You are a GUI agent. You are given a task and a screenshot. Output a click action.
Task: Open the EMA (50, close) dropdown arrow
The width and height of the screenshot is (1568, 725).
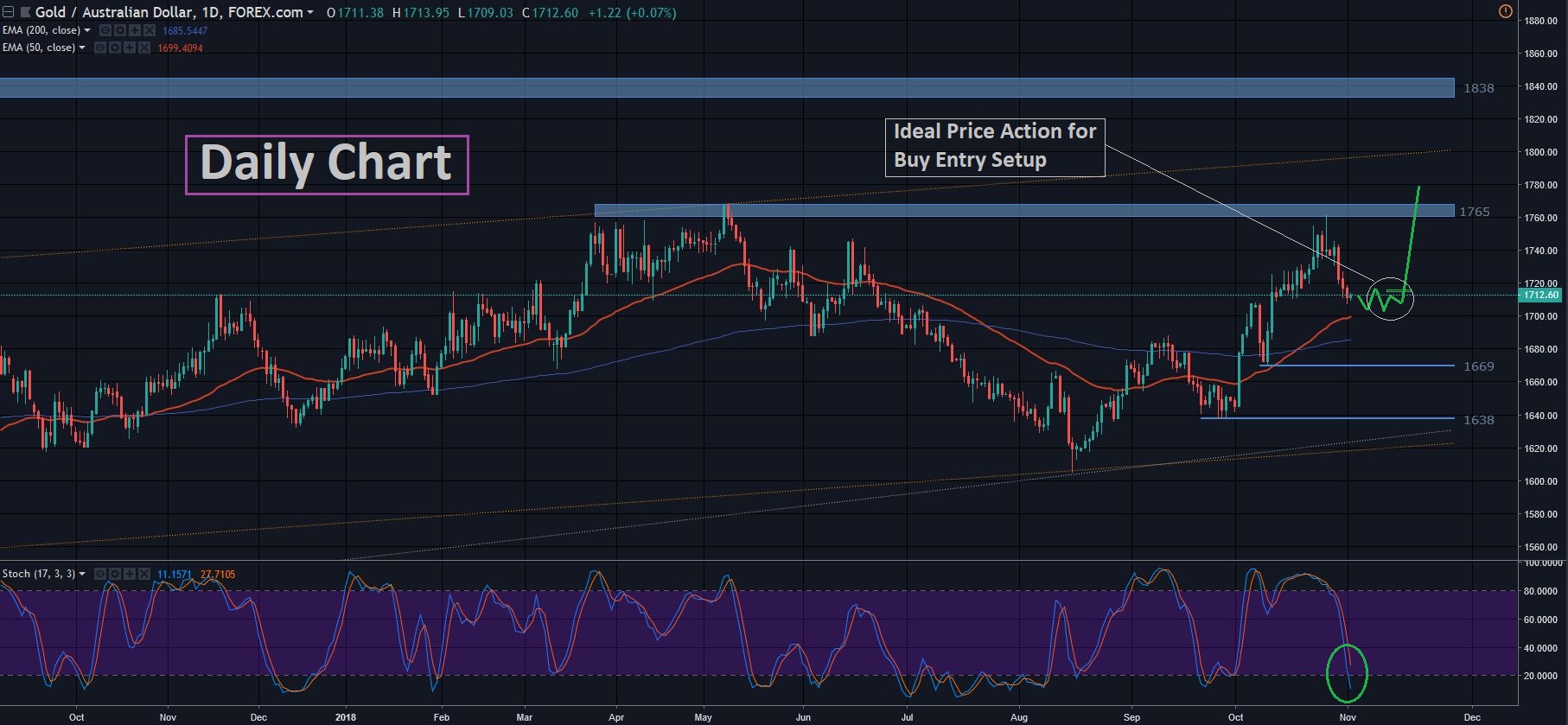pyautogui.click(x=82, y=48)
